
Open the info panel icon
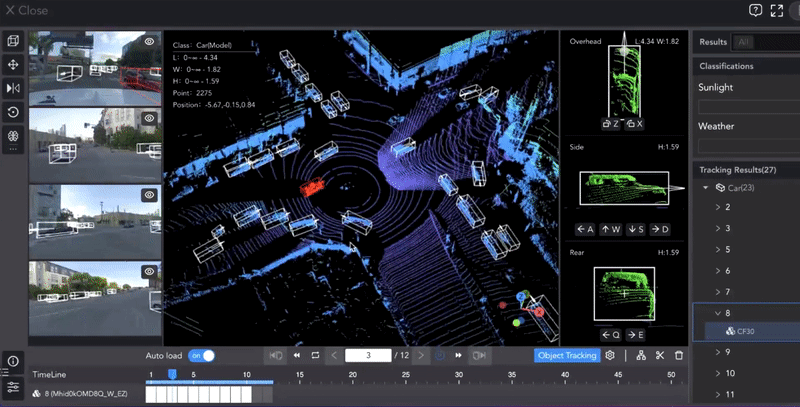(13, 361)
